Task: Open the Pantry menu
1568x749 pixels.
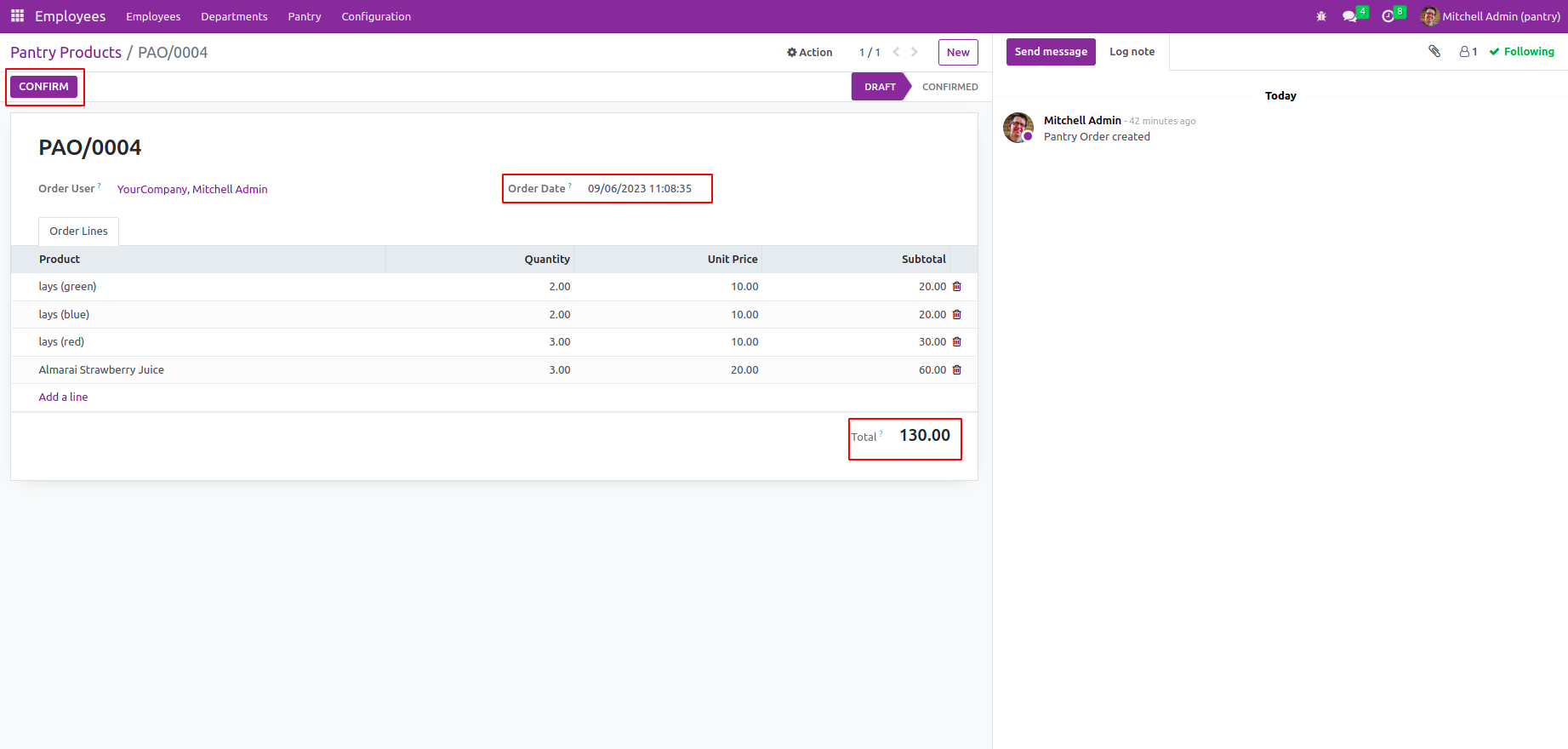Action: pyautogui.click(x=304, y=16)
